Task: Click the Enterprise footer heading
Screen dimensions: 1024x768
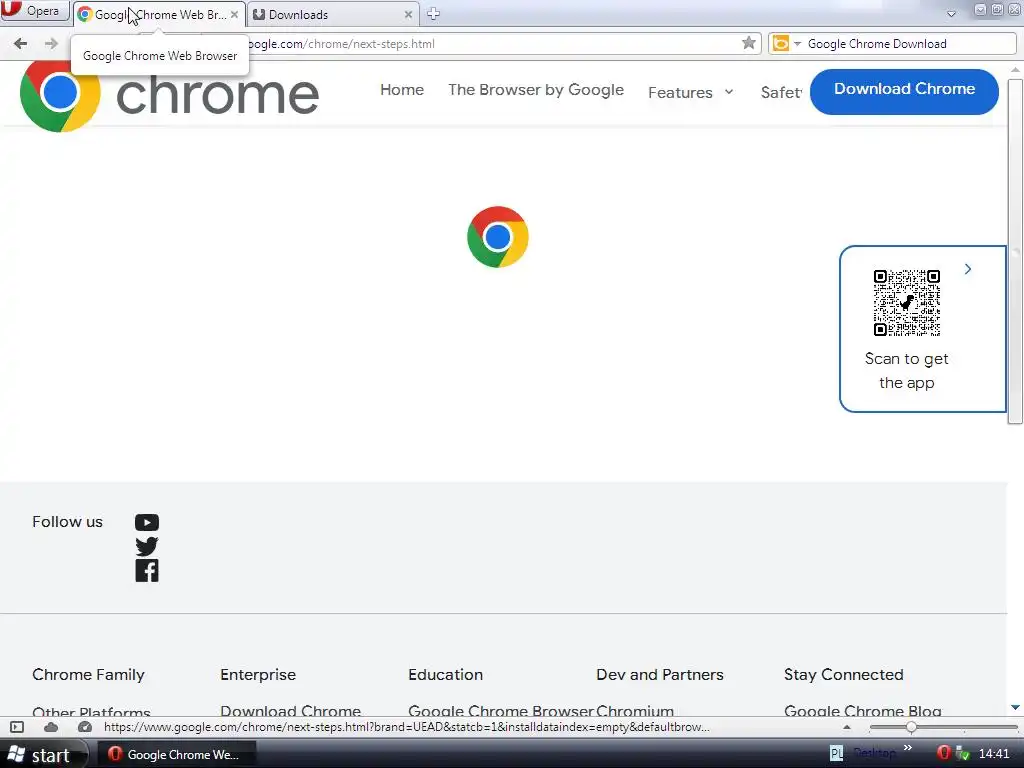Action: [x=258, y=675]
